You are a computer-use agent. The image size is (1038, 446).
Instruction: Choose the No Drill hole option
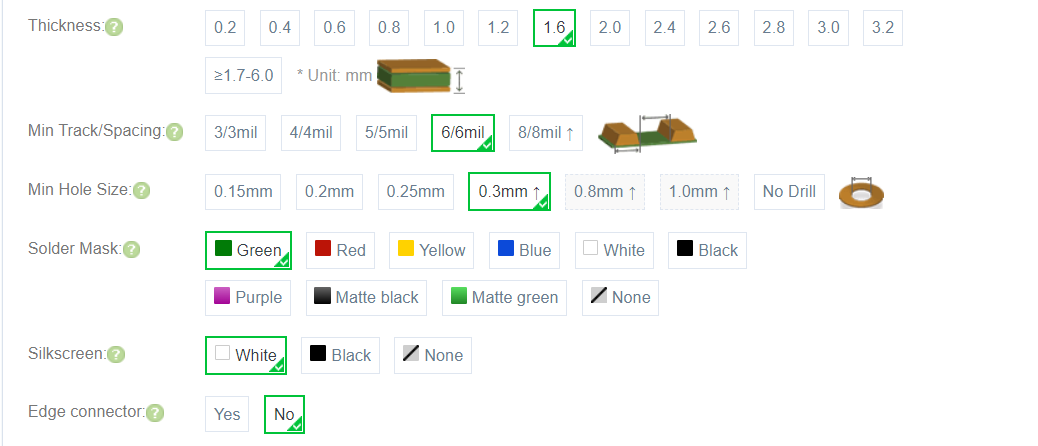(x=789, y=192)
